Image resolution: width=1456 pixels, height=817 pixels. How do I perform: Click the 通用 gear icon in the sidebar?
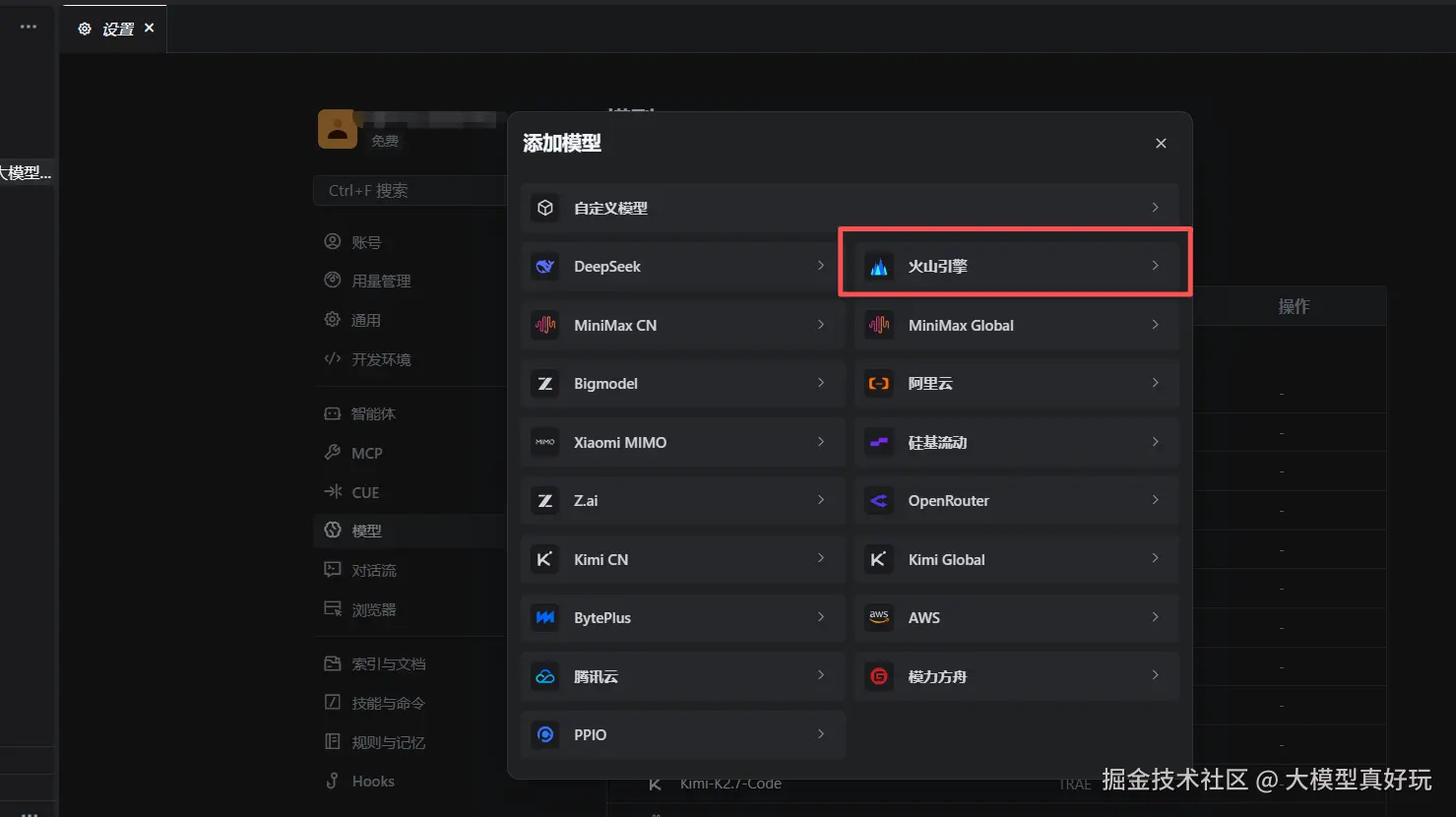coord(333,320)
